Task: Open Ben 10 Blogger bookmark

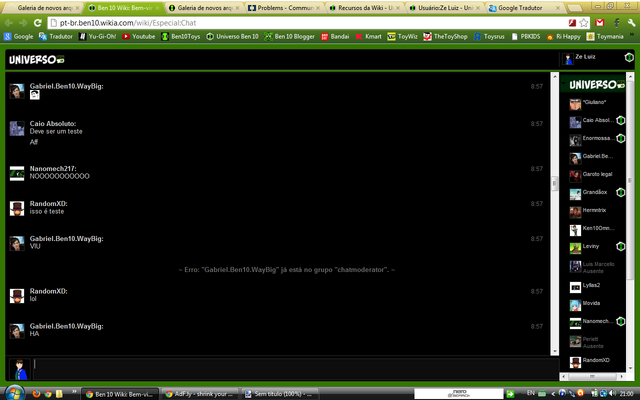Action: [289, 36]
